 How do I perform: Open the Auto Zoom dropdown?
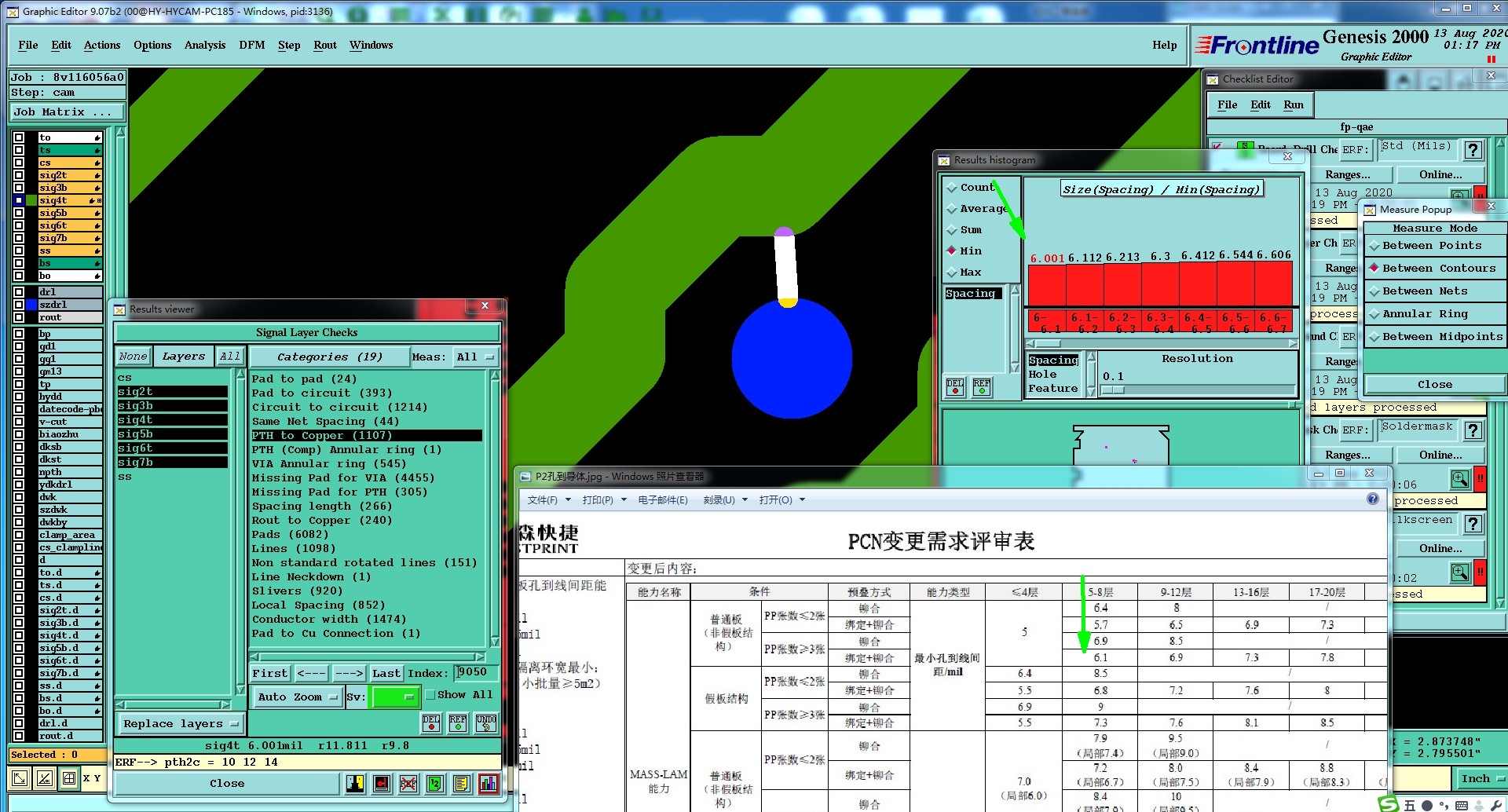point(298,697)
